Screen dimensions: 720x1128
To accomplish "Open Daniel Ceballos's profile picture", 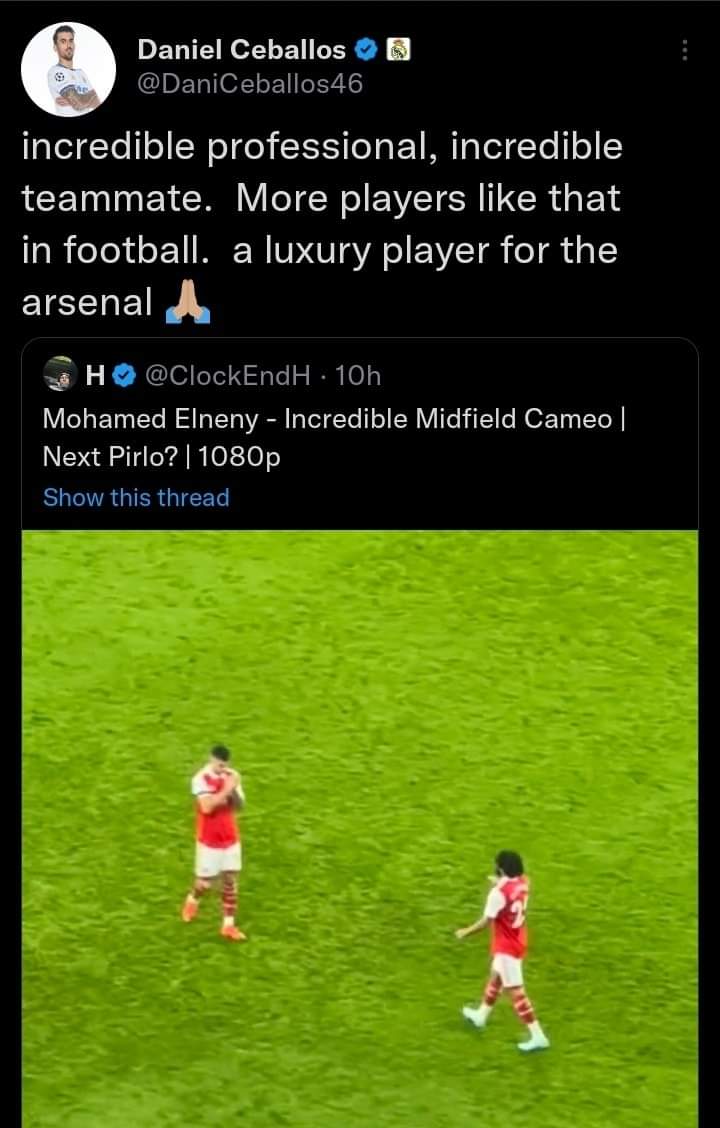I will pyautogui.click(x=69, y=69).
